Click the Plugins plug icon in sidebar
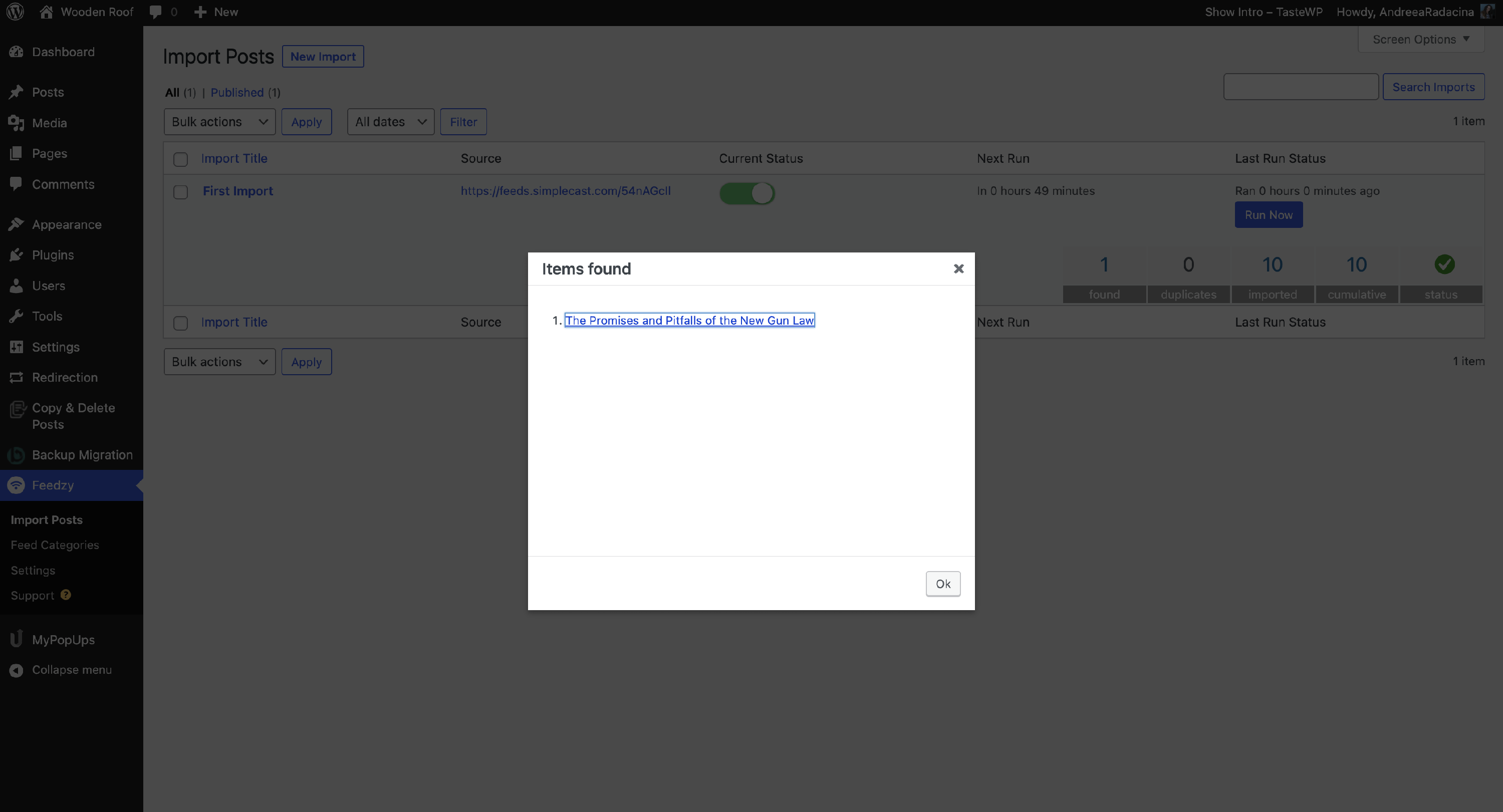The width and height of the screenshot is (1503, 812). (x=17, y=255)
